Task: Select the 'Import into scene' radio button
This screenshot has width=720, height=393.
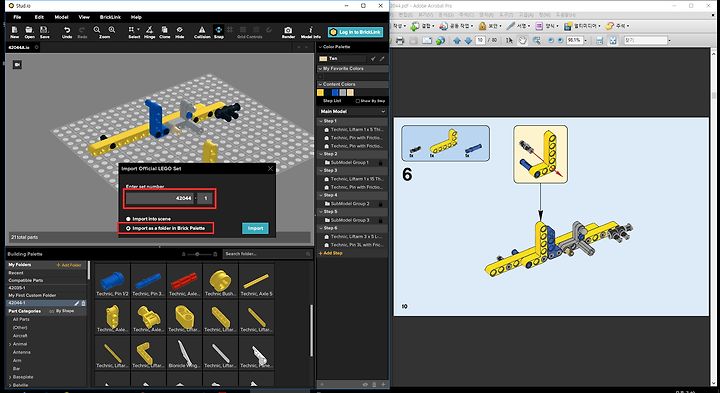Action: coord(129,219)
